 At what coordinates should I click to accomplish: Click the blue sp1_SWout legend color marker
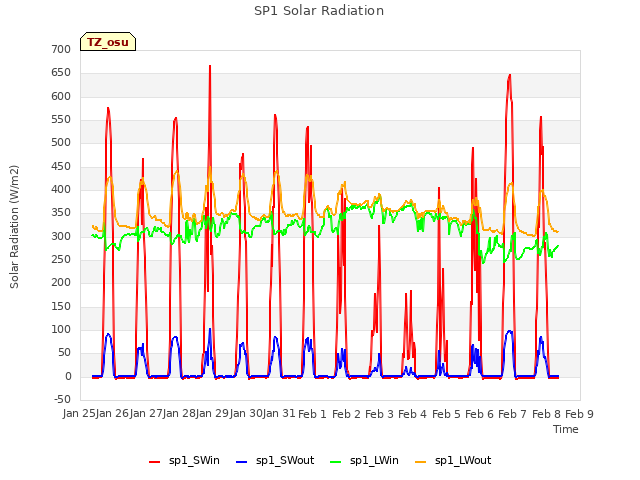[x=242, y=462]
